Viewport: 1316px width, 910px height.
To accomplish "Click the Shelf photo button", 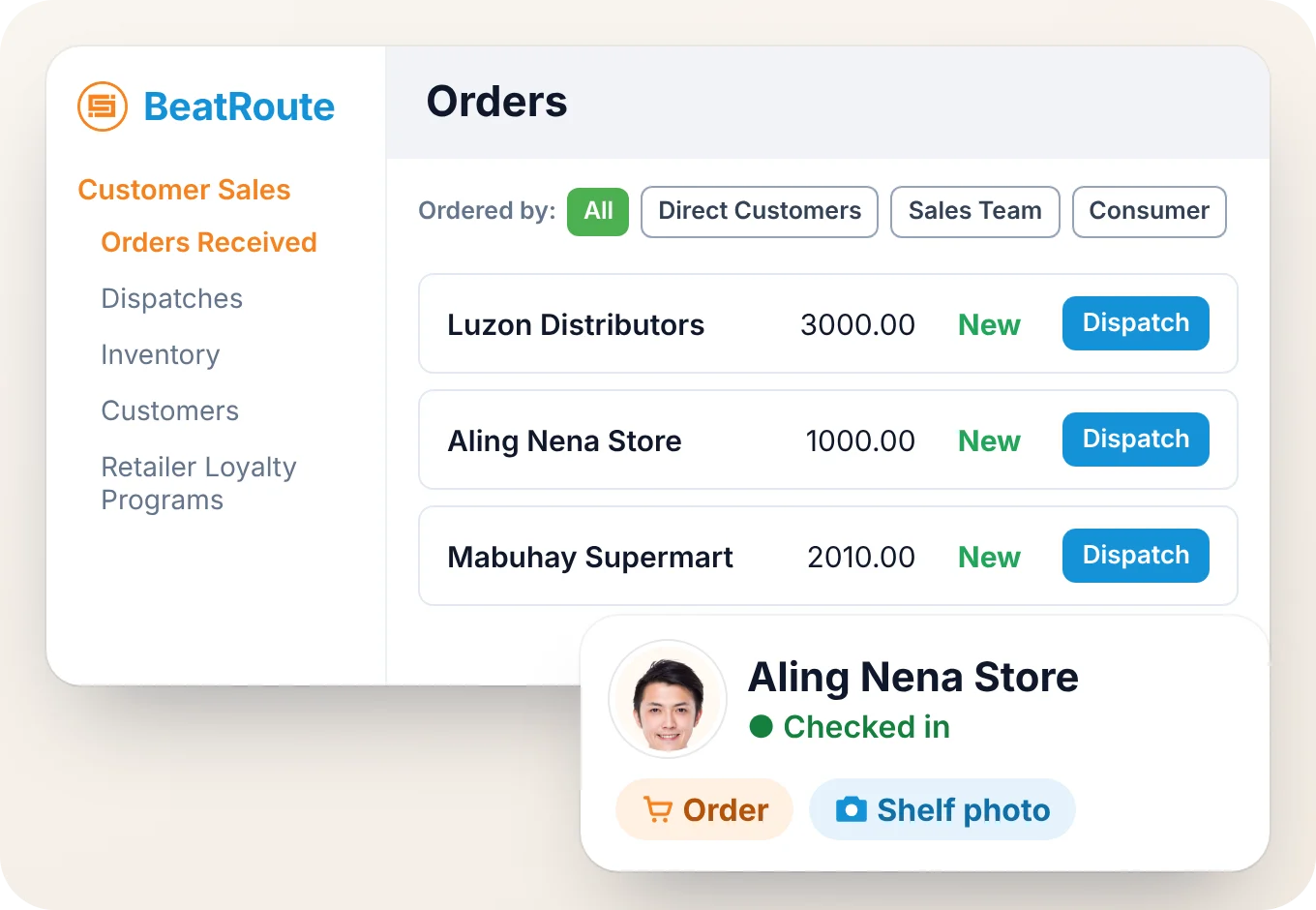I will (942, 809).
